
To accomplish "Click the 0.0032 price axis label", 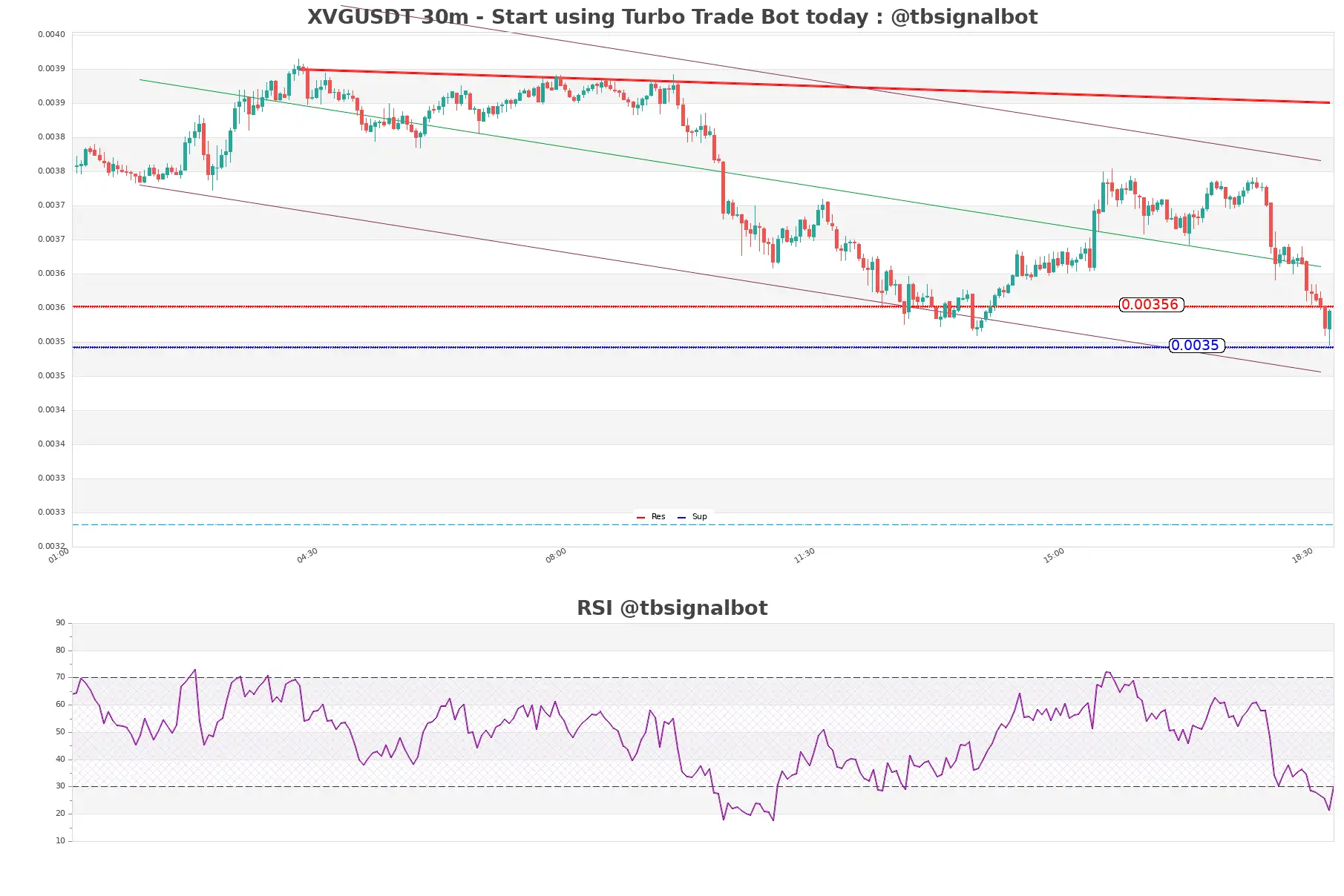I will (x=51, y=547).
